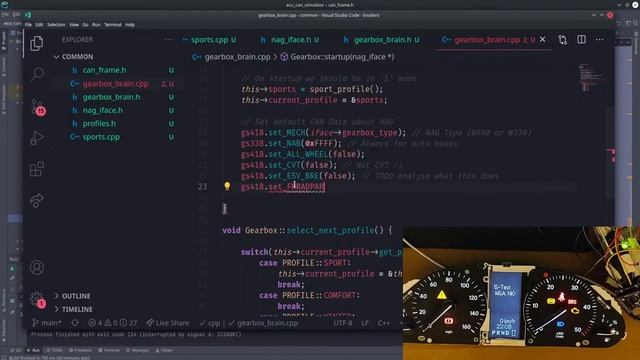Image resolution: width=640 pixels, height=360 pixels.
Task: Click Problems tab in background IDE window
Action: 80,350
